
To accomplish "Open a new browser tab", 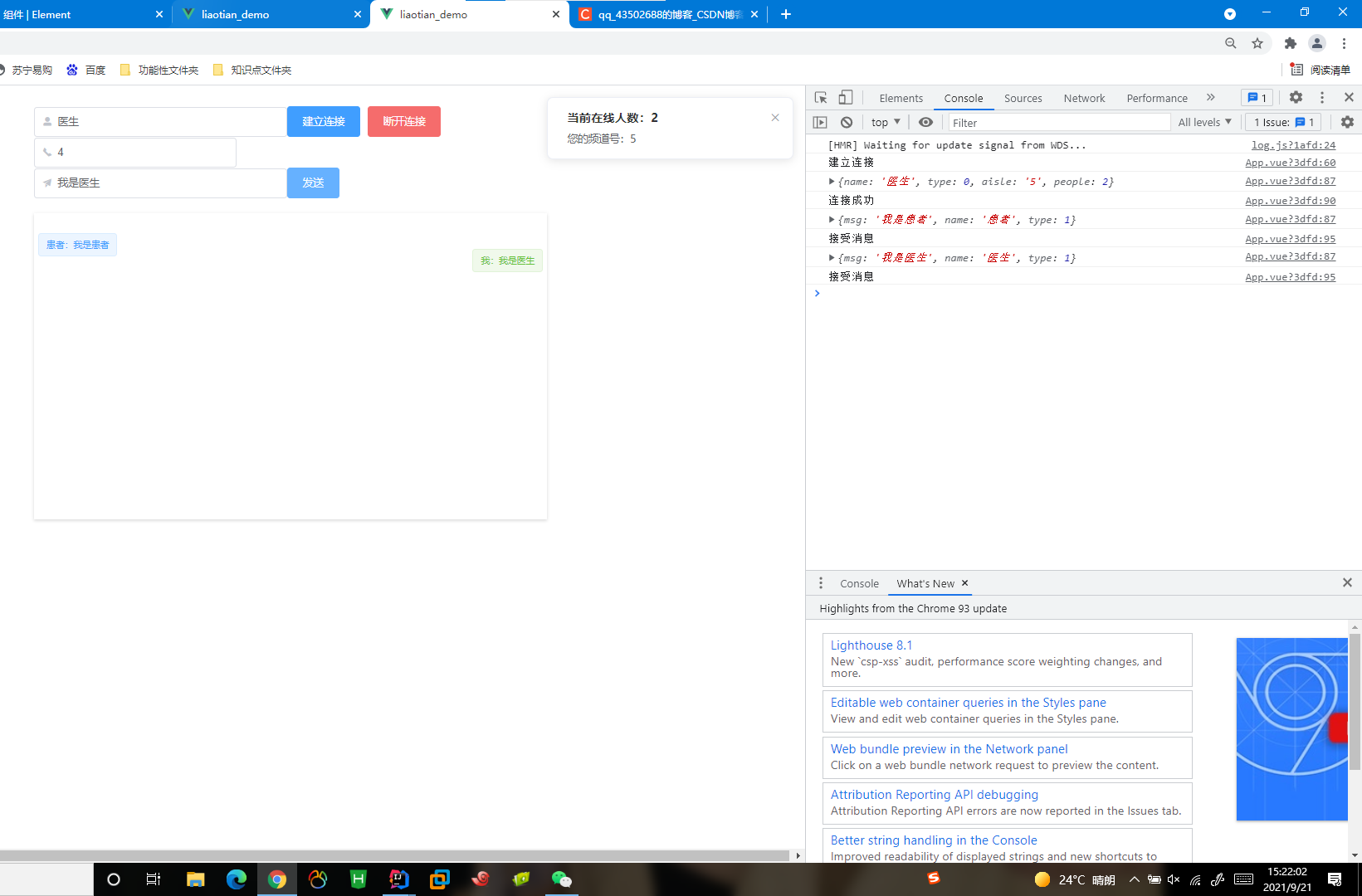I will 786,14.
